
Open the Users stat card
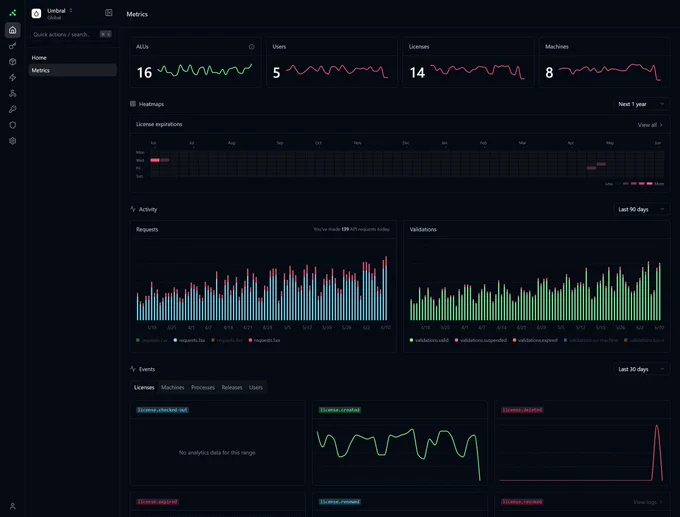pyautogui.click(x=332, y=62)
